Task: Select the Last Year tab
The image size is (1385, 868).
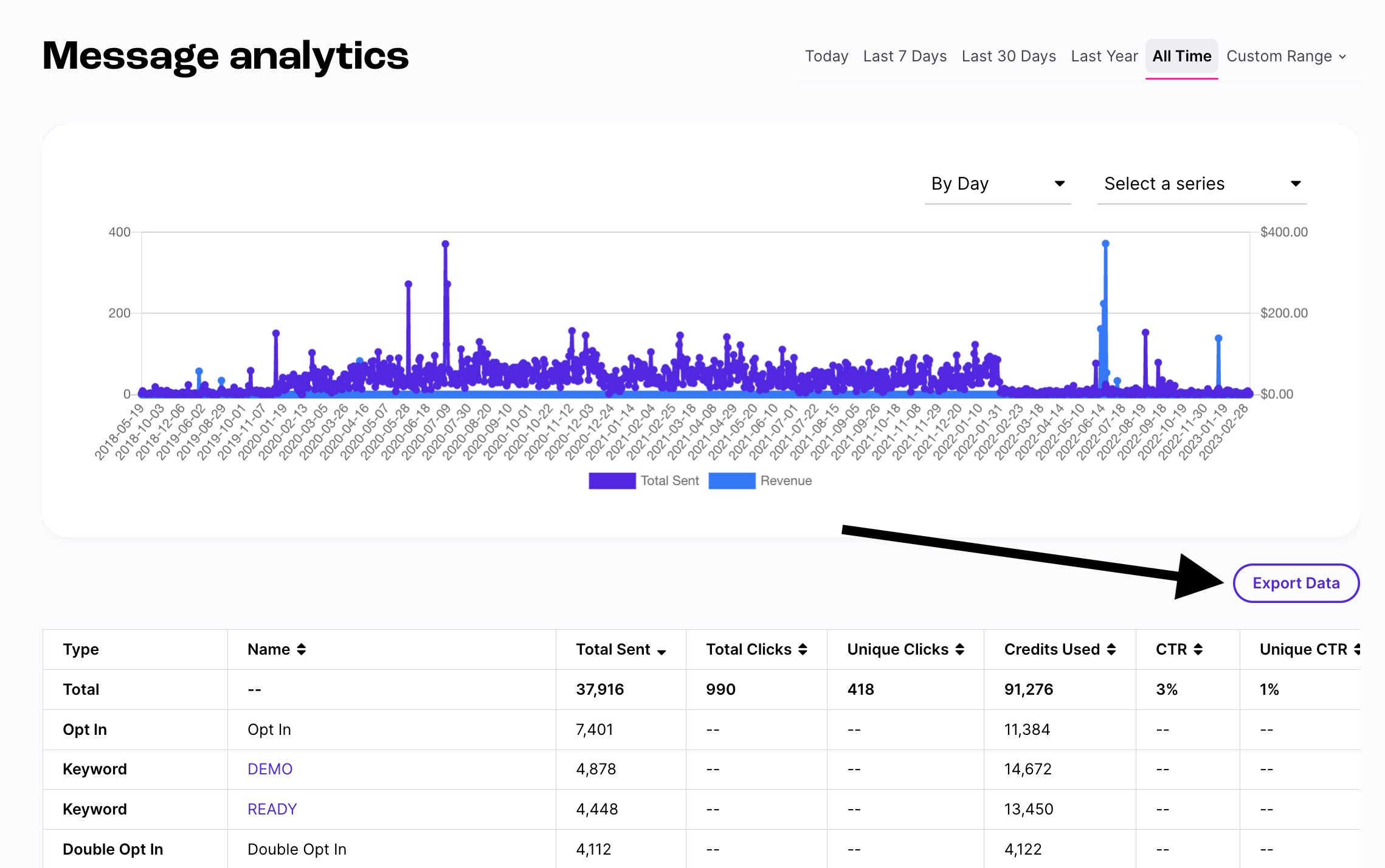Action: [1104, 57]
